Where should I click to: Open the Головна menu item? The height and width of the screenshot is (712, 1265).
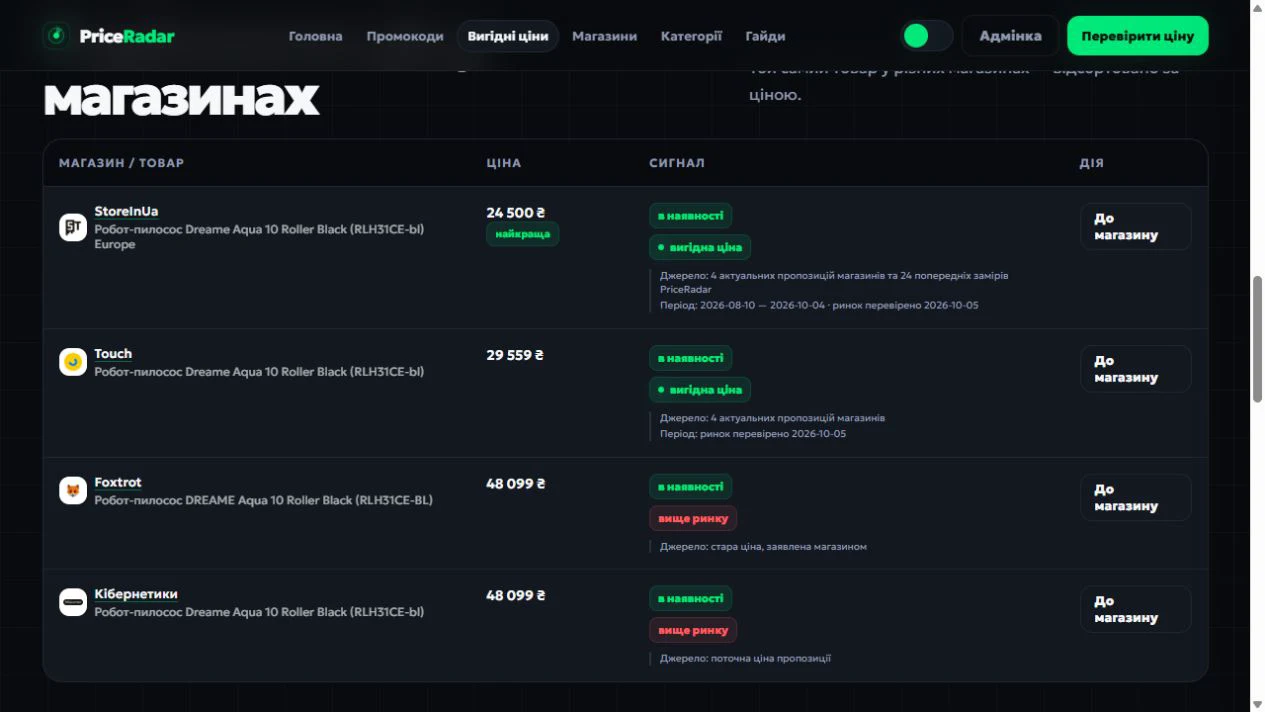pyautogui.click(x=316, y=36)
